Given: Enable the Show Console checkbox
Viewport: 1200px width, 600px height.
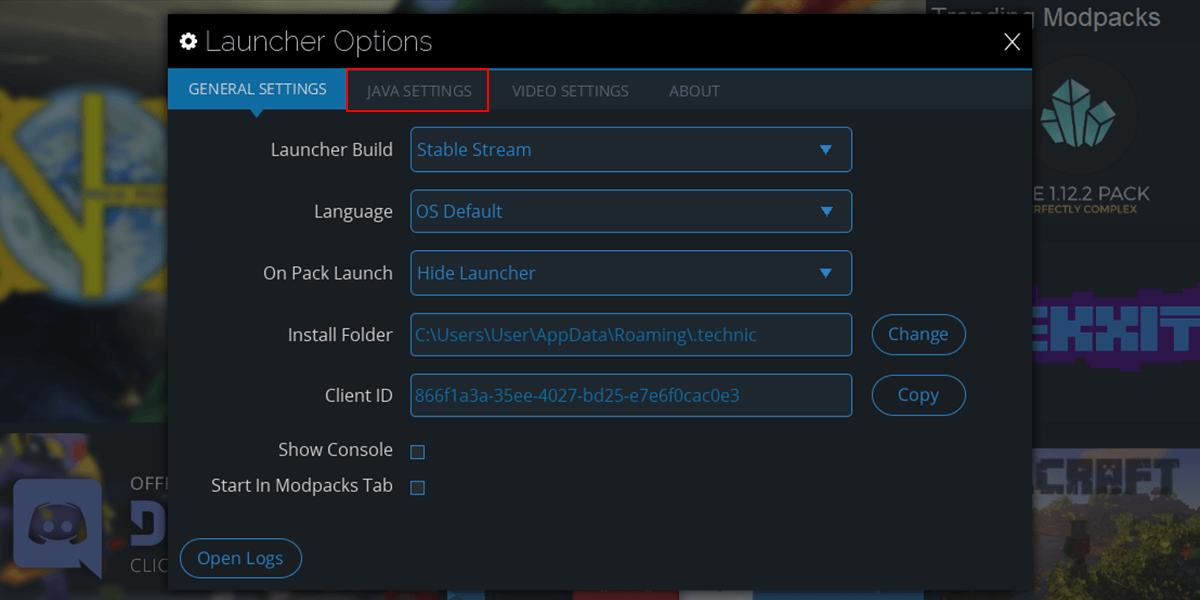Looking at the screenshot, I should pos(417,451).
